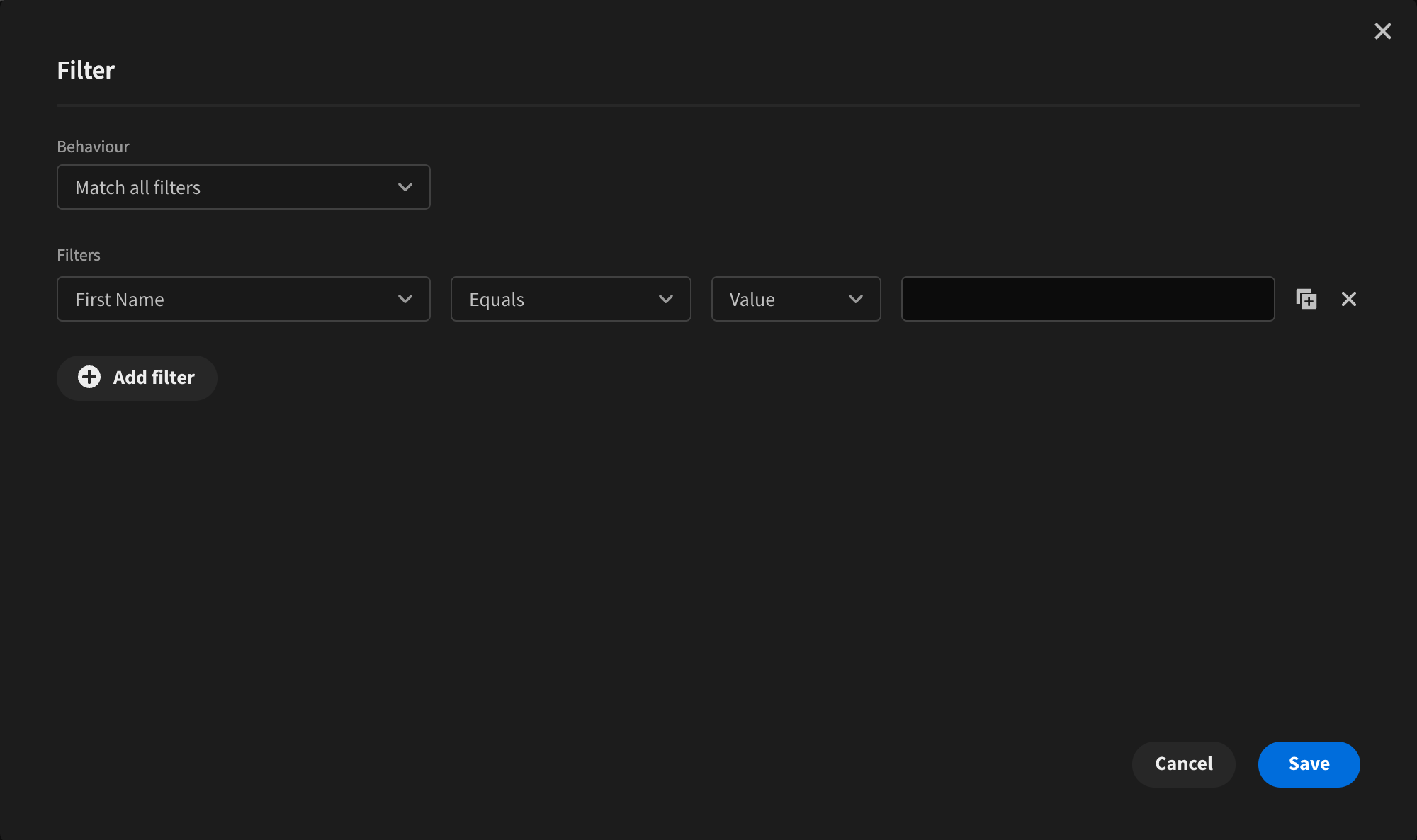Cancel the filter changes
This screenshot has height=840, width=1417.
tap(1183, 764)
